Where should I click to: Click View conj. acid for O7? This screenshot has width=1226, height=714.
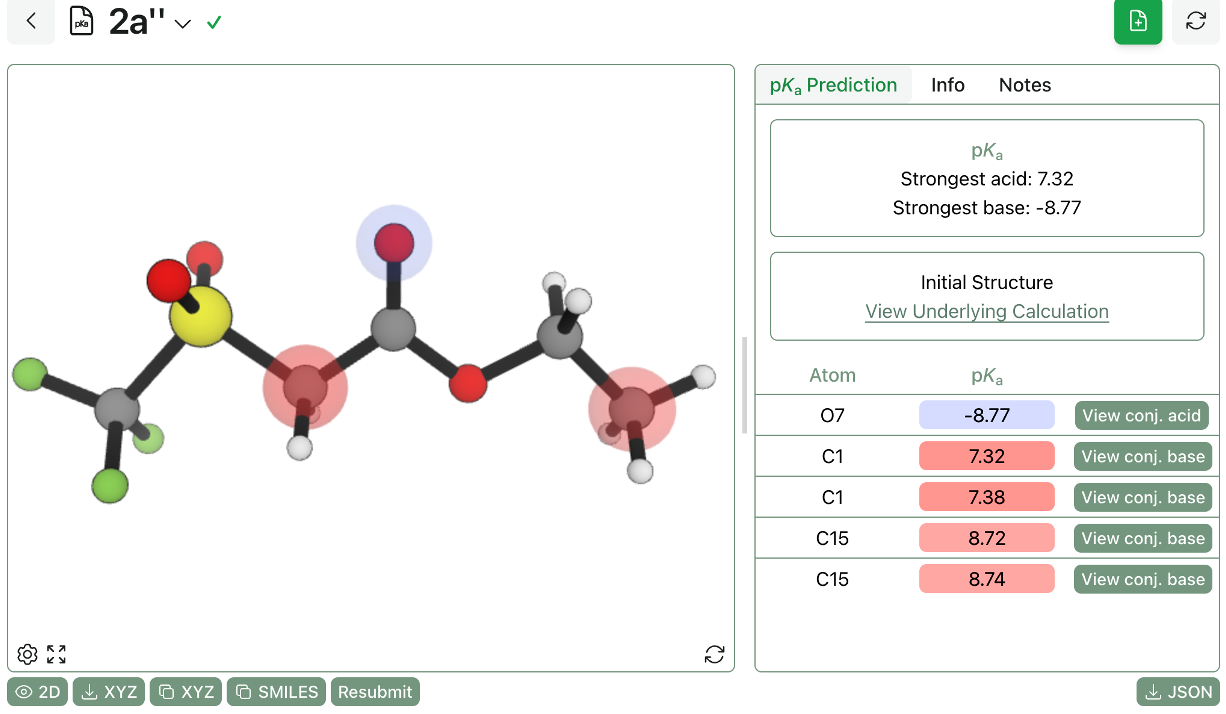[x=1142, y=416]
